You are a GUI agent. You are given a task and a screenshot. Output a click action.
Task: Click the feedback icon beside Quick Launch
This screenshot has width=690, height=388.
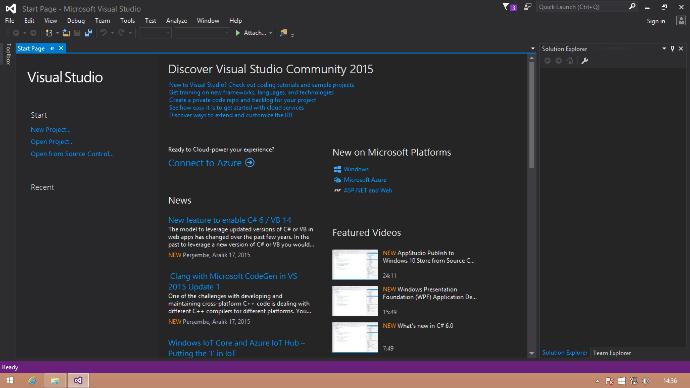coord(527,7)
